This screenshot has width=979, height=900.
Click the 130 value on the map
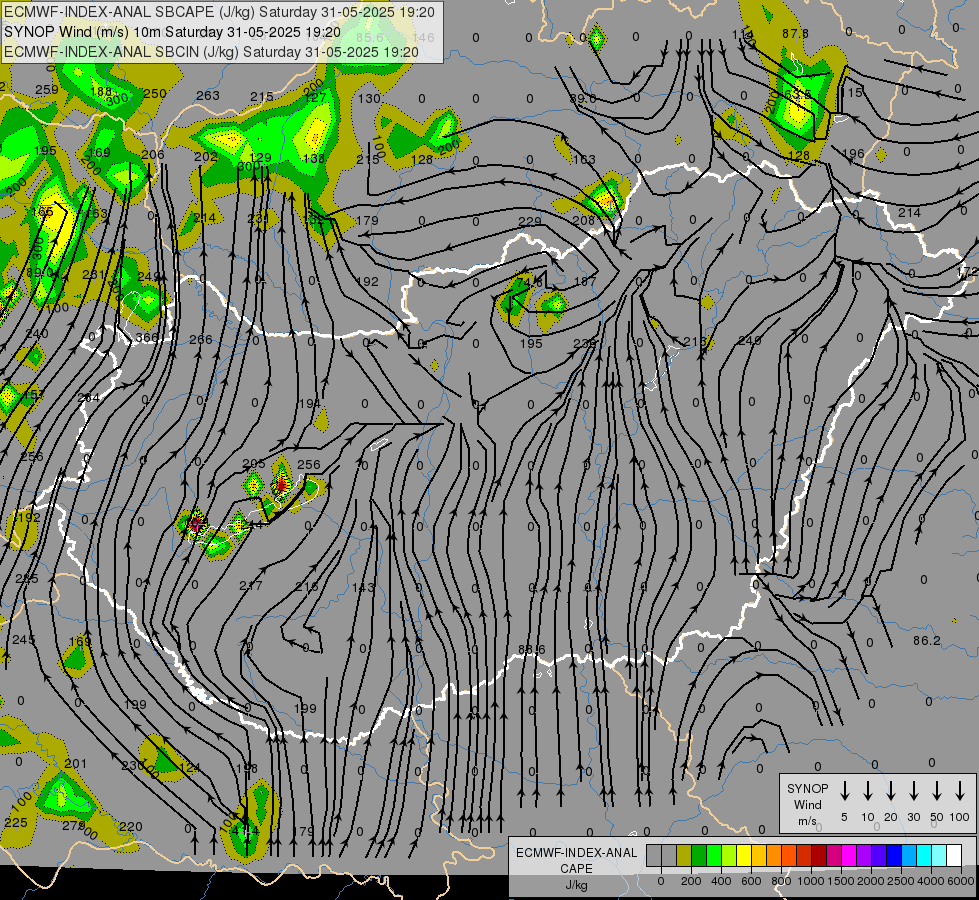click(369, 98)
